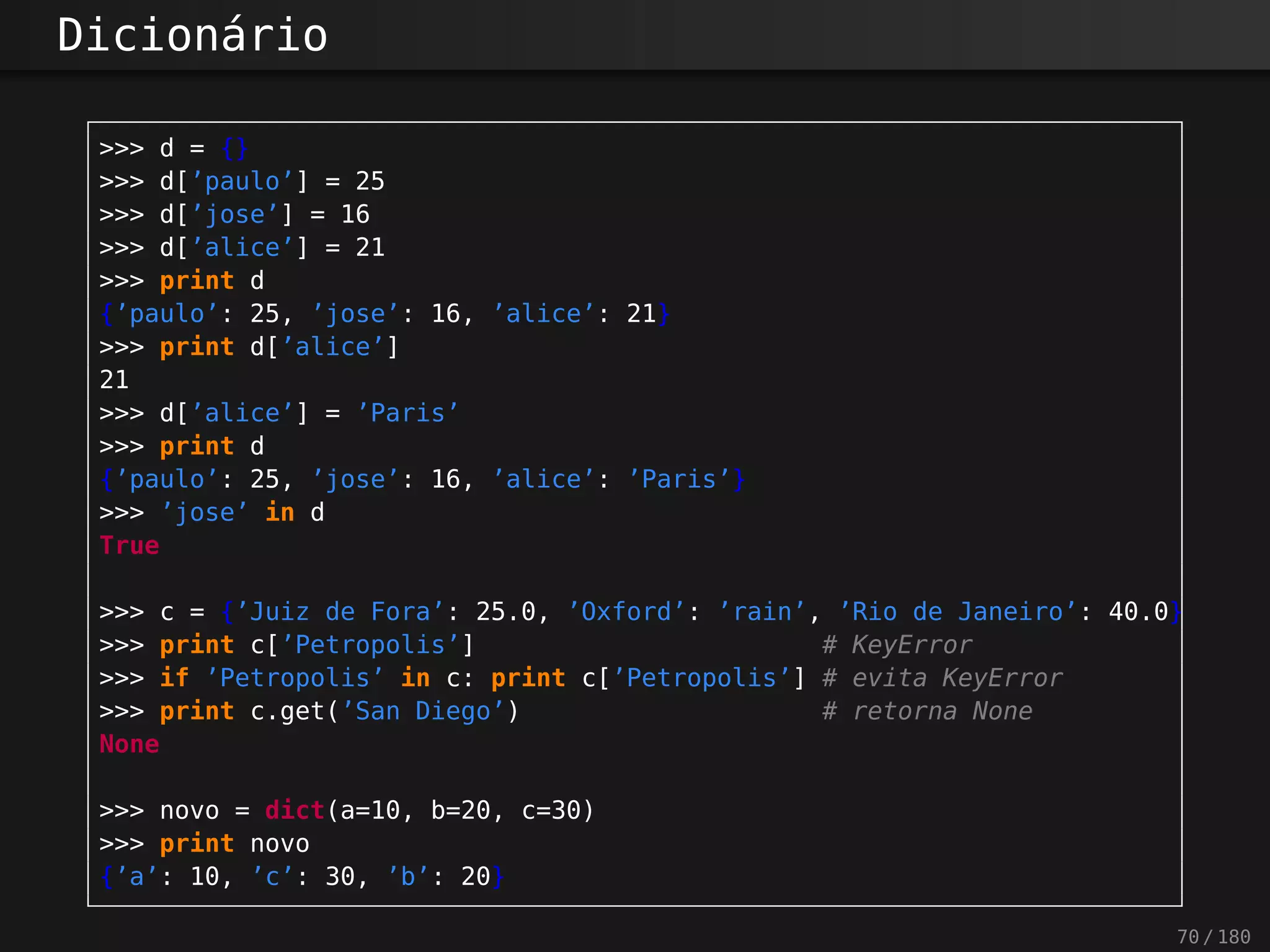
Task: Click the '# KeyError' comment
Action: tap(897, 645)
